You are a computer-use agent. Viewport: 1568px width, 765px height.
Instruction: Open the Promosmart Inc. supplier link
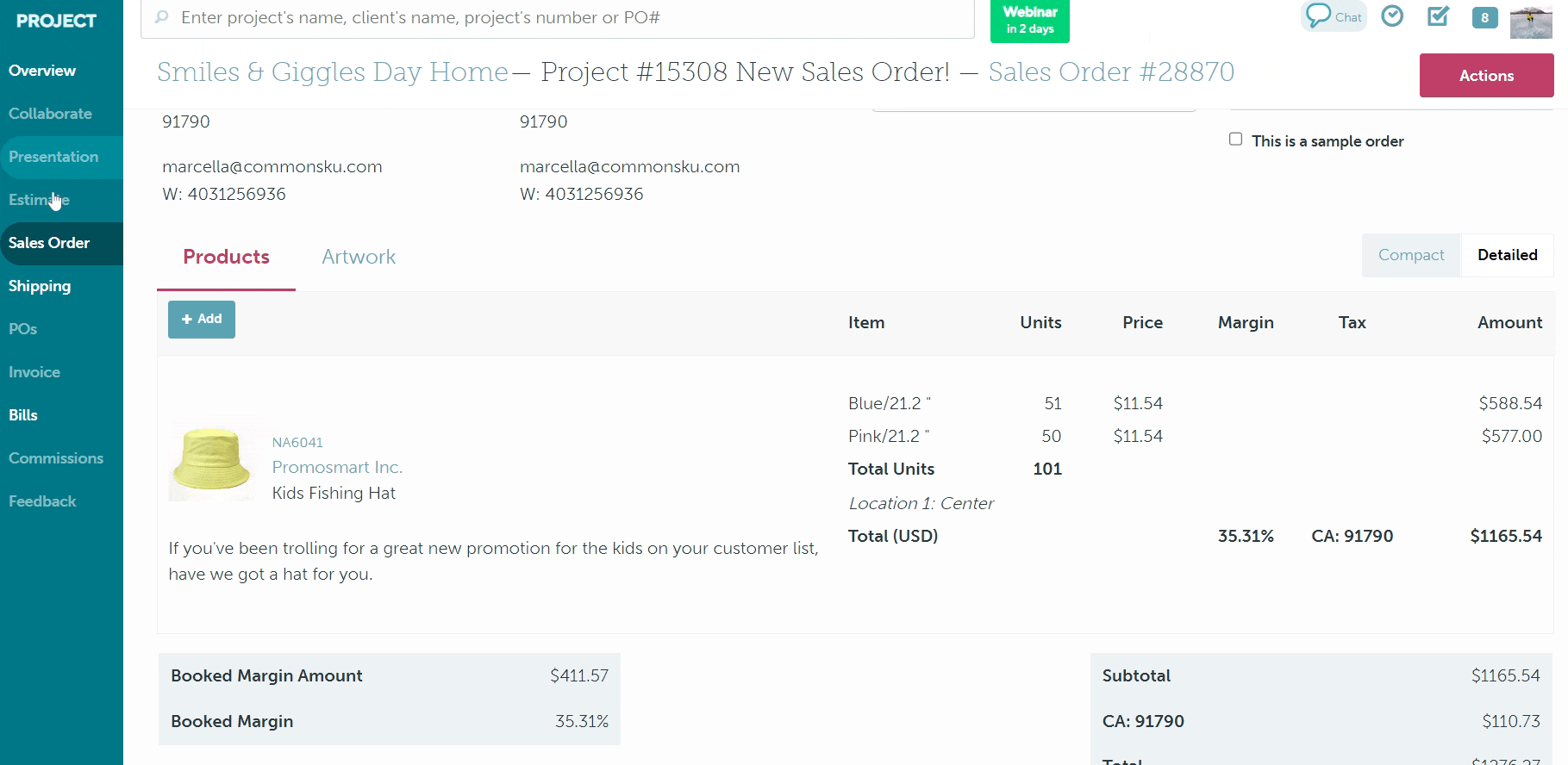tap(337, 467)
